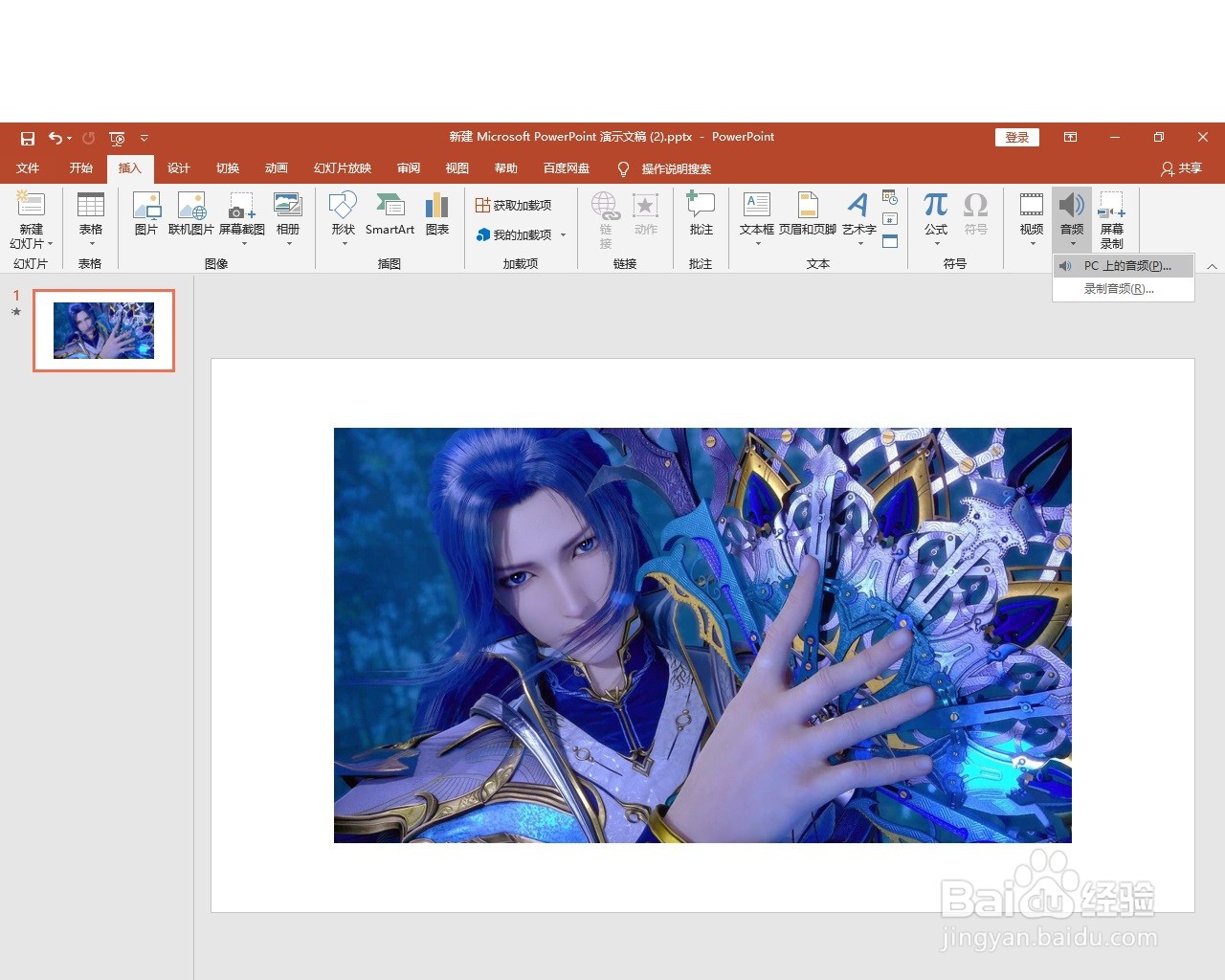The height and width of the screenshot is (980, 1225).
Task: Add a comment using 批注
Action: [701, 213]
